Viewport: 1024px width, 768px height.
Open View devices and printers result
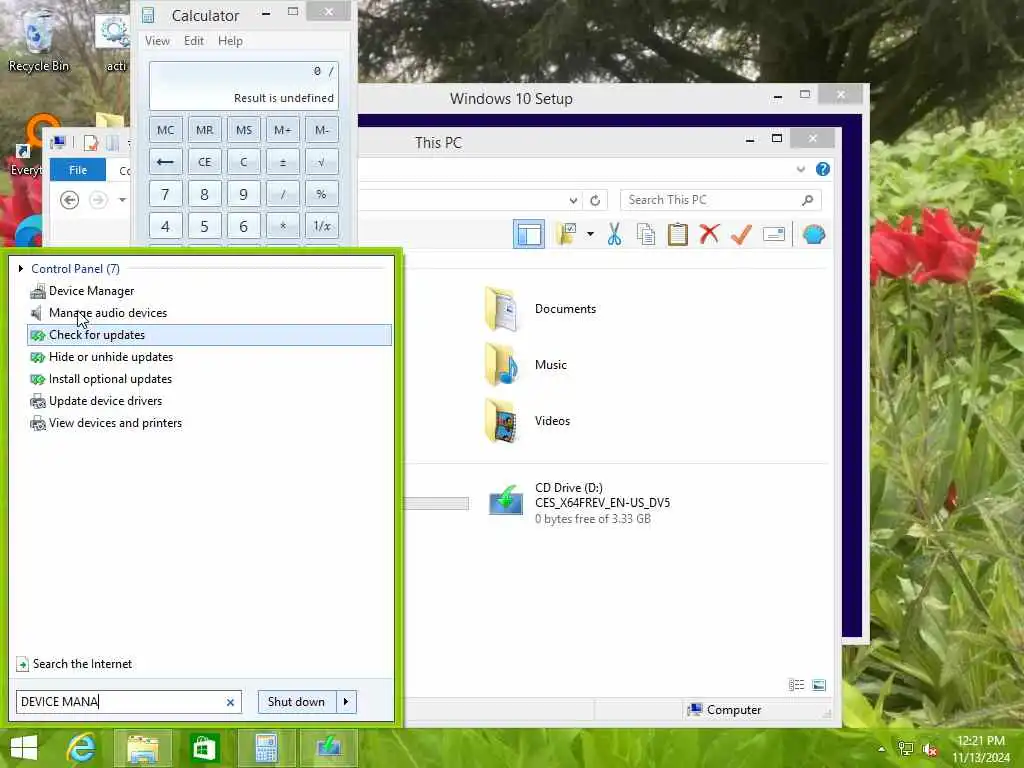coord(209,423)
